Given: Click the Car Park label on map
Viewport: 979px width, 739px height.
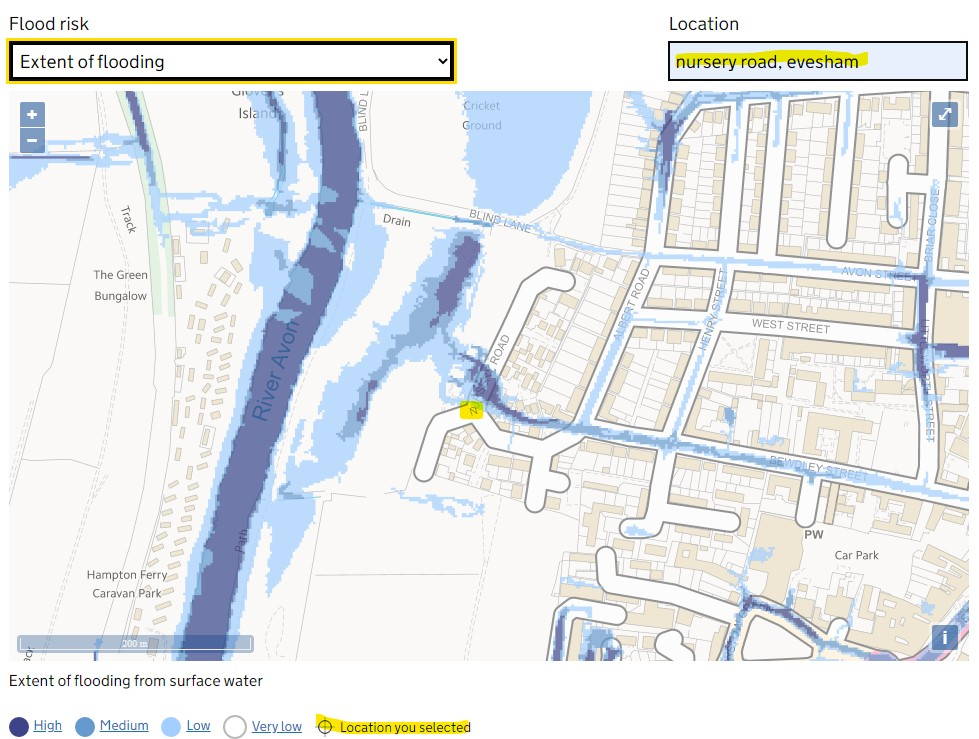Looking at the screenshot, I should [857, 555].
